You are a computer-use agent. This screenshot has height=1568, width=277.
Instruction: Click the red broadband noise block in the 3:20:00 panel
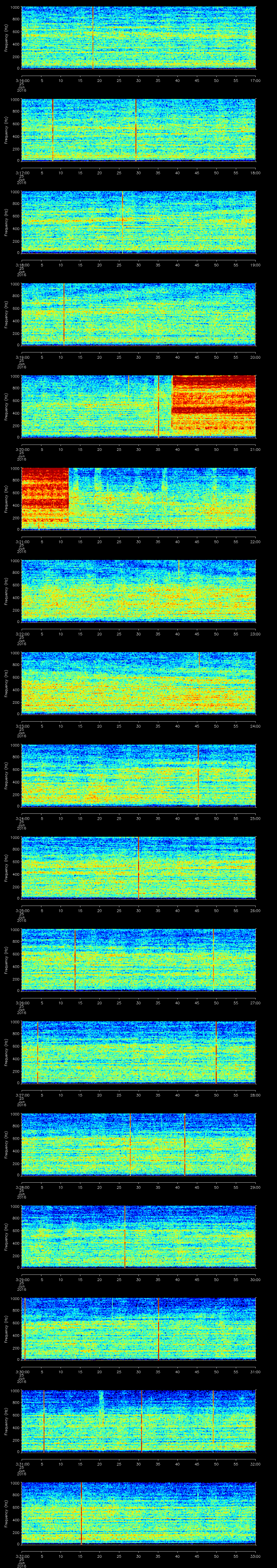pyautogui.click(x=214, y=403)
